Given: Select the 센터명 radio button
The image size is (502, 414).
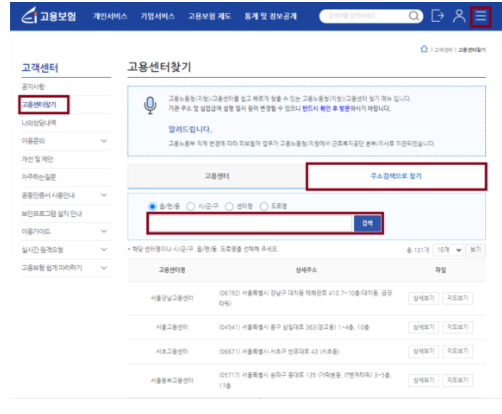Looking at the screenshot, I should [x=229, y=206].
